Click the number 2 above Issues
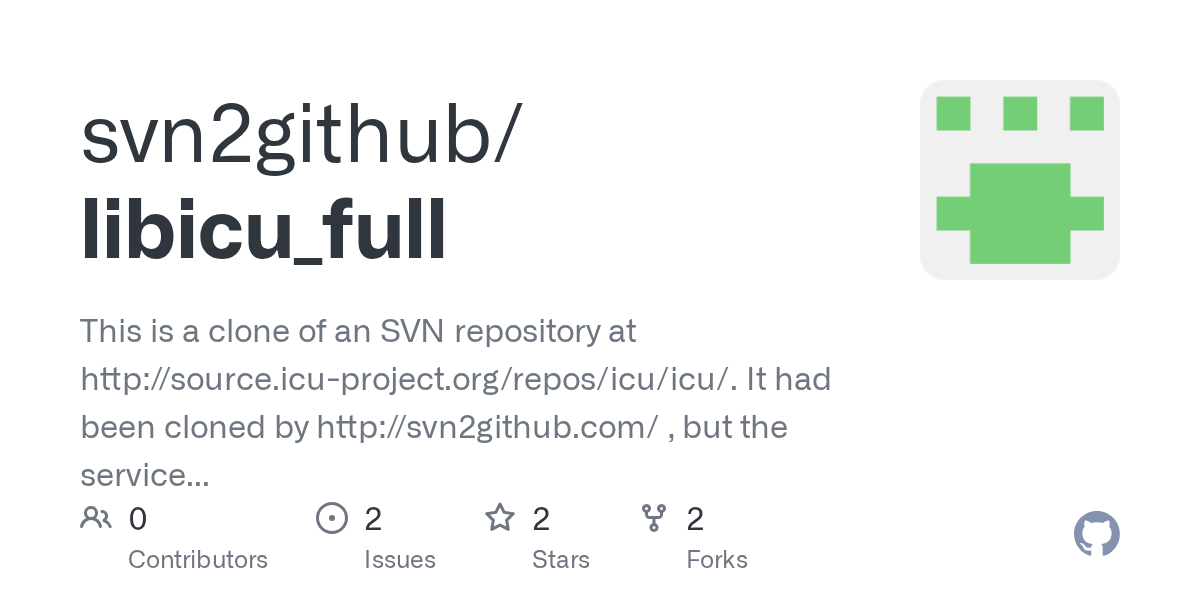This screenshot has height=600, width=1200. (373, 519)
